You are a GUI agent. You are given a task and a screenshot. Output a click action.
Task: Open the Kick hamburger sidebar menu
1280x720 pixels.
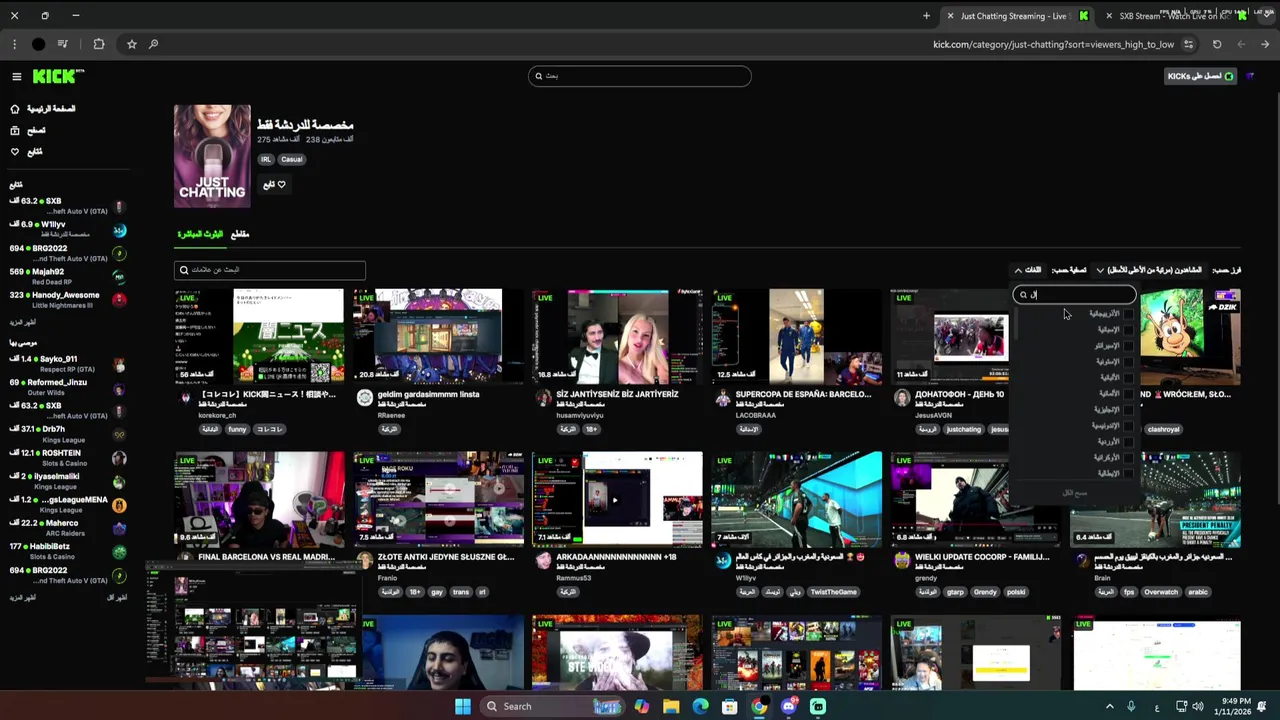coord(16,77)
